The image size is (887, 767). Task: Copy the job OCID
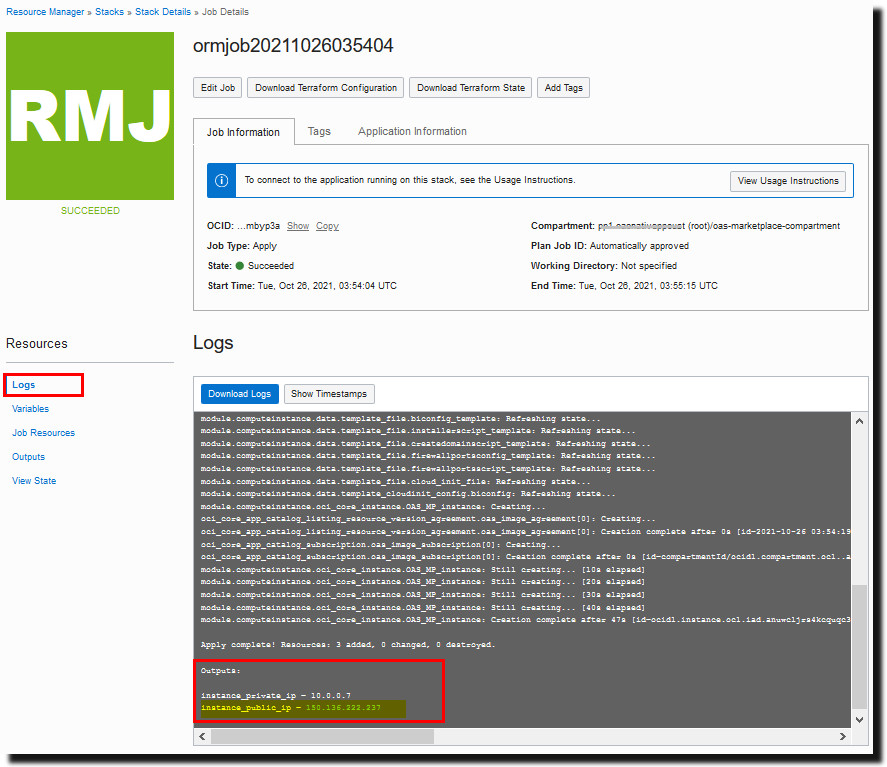point(327,225)
